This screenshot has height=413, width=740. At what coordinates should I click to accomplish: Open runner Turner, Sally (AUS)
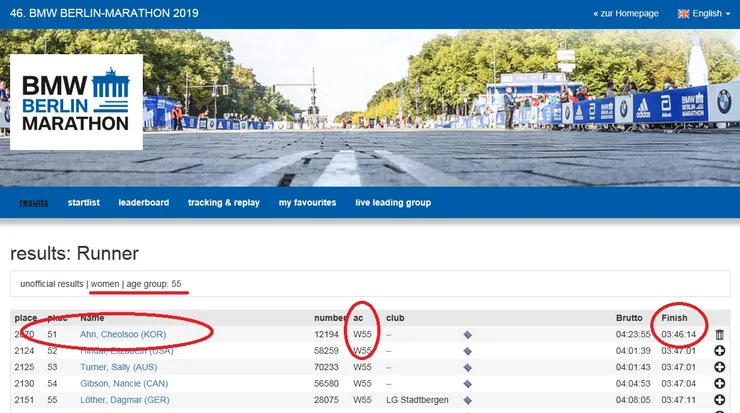pos(118,367)
